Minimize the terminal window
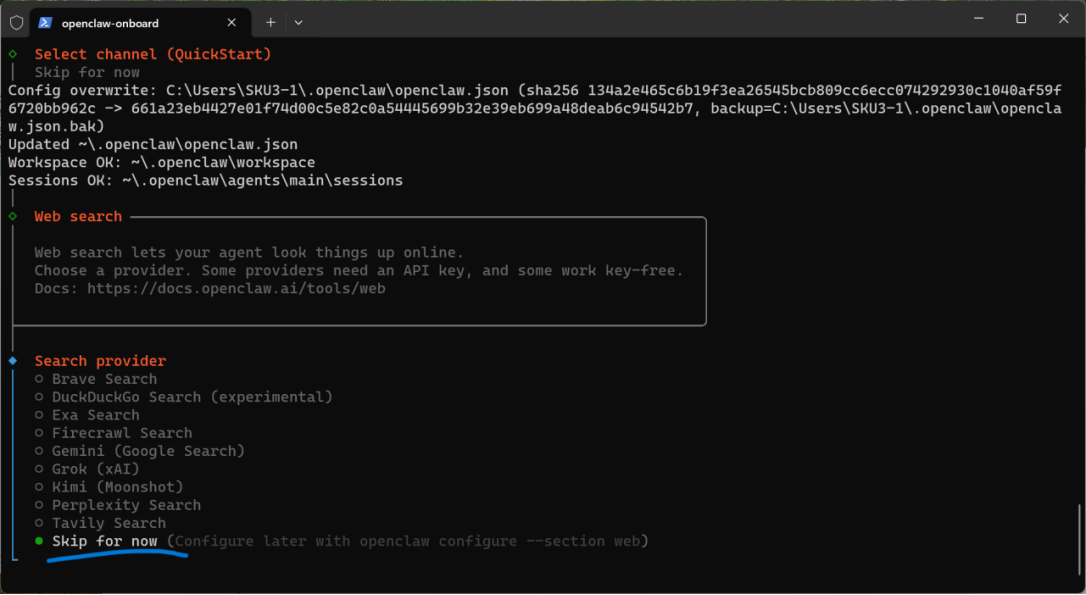The image size is (1086, 595). coord(975,19)
